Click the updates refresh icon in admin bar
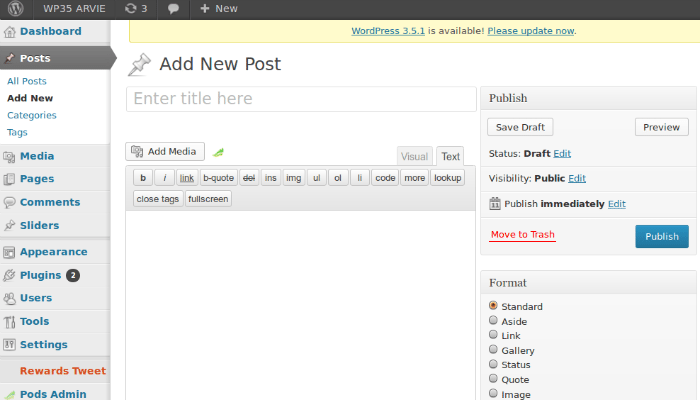Image resolution: width=700 pixels, height=400 pixels. (131, 9)
